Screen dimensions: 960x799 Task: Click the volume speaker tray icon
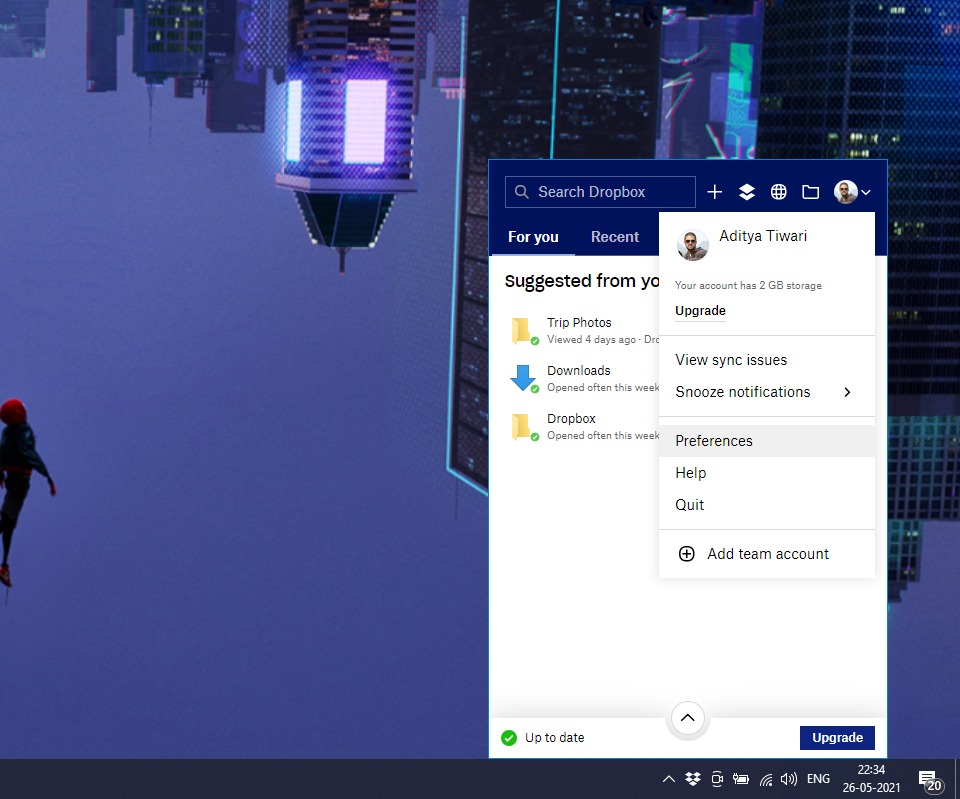click(789, 779)
